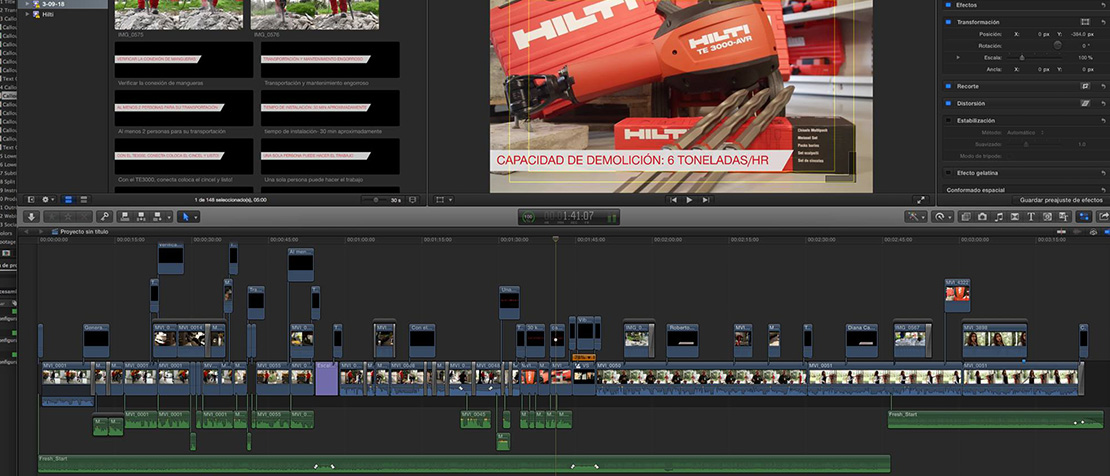This screenshot has width=1110, height=476.
Task: Reset the Transformación parameters arrow
Action: pos(1103,22)
